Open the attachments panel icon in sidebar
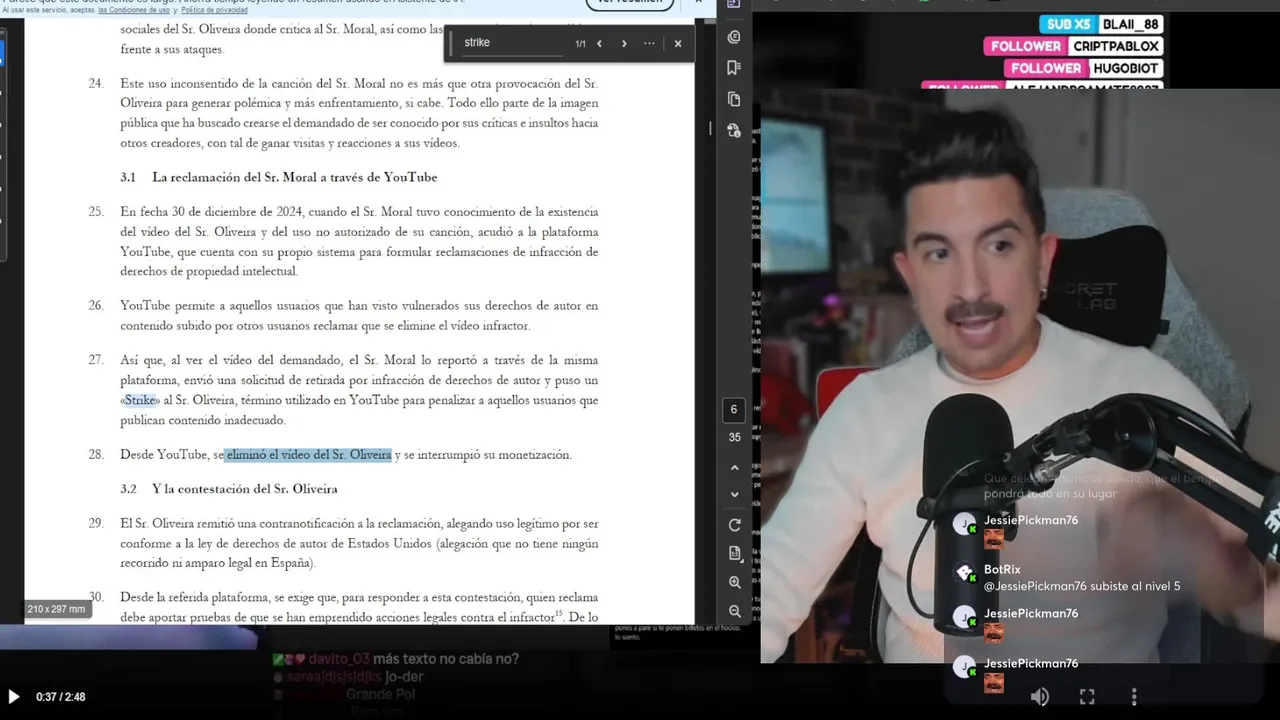Image resolution: width=1280 pixels, height=720 pixels. coord(734,130)
